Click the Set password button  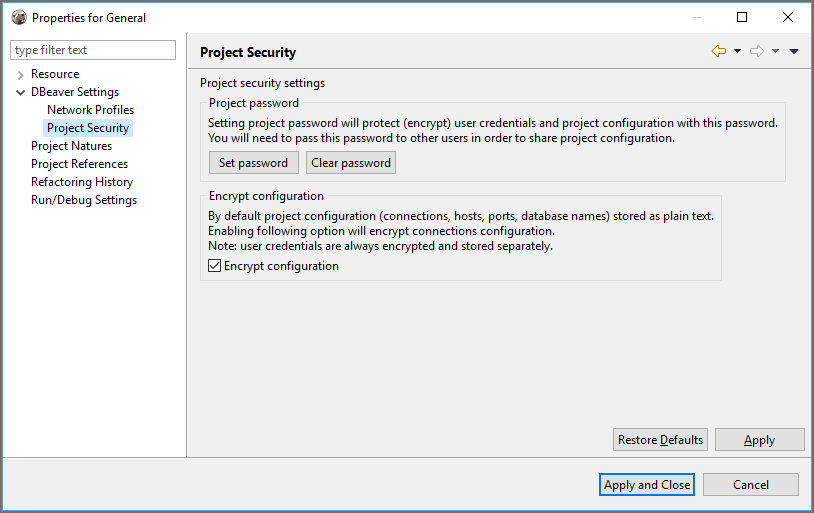[x=254, y=163]
